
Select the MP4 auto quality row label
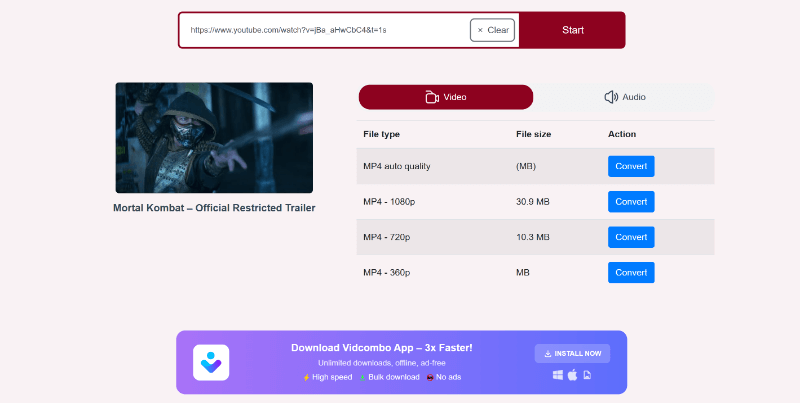pyautogui.click(x=397, y=166)
